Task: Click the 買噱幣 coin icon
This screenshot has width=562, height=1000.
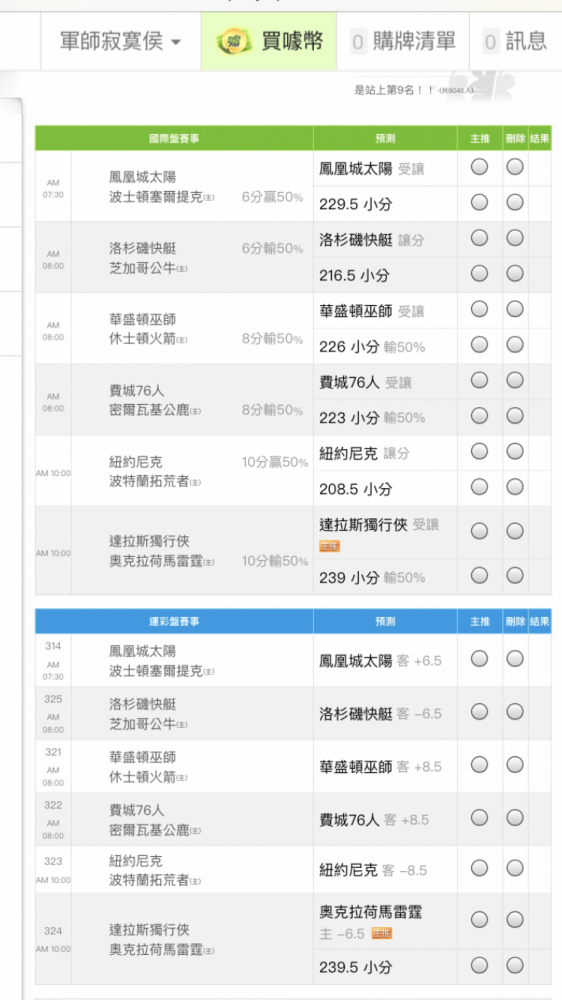Action: pyautogui.click(x=235, y=42)
